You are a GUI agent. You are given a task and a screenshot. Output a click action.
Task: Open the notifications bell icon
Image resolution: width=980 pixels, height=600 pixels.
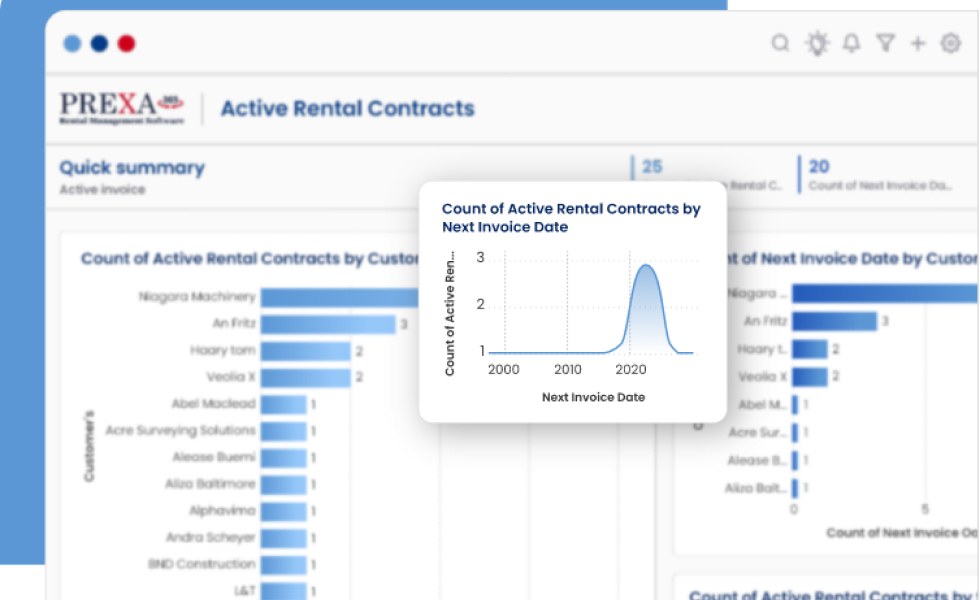tap(851, 43)
